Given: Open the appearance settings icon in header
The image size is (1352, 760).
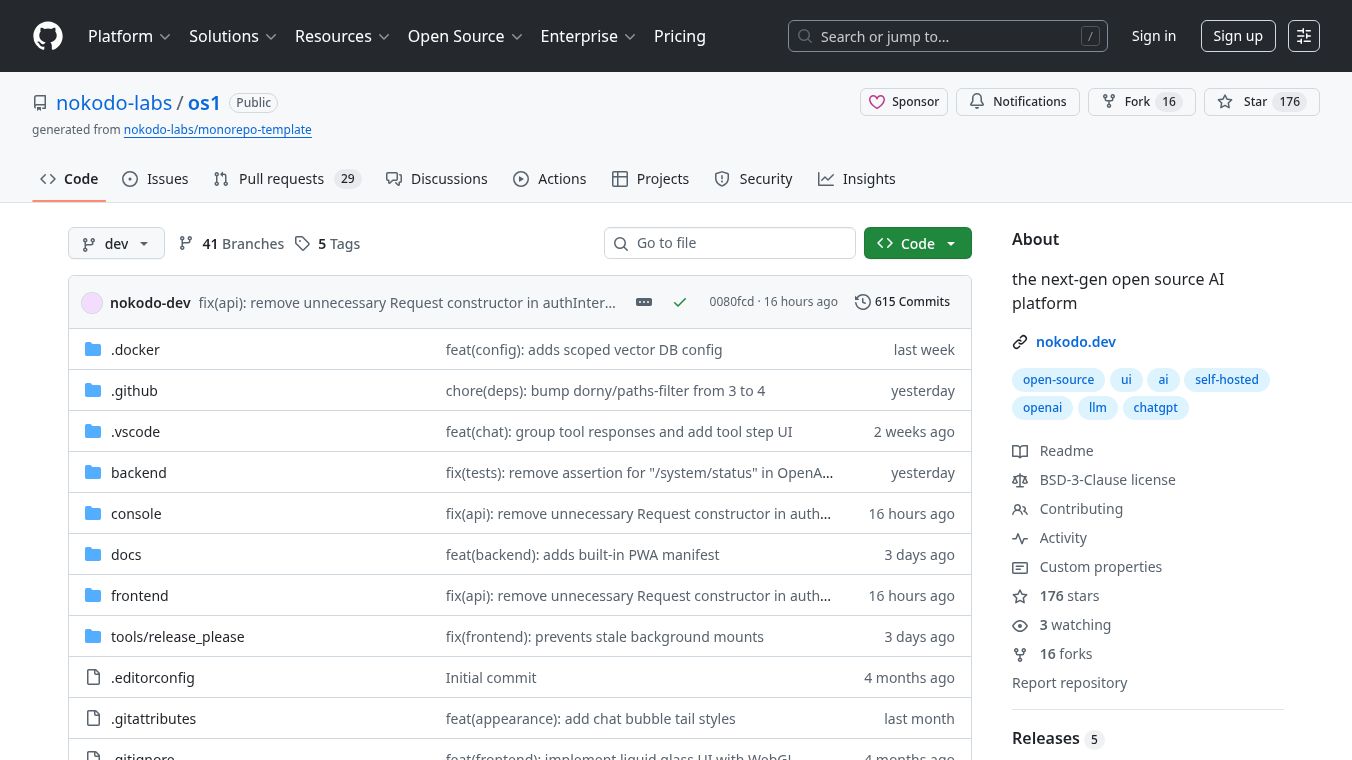Looking at the screenshot, I should pos(1303,36).
